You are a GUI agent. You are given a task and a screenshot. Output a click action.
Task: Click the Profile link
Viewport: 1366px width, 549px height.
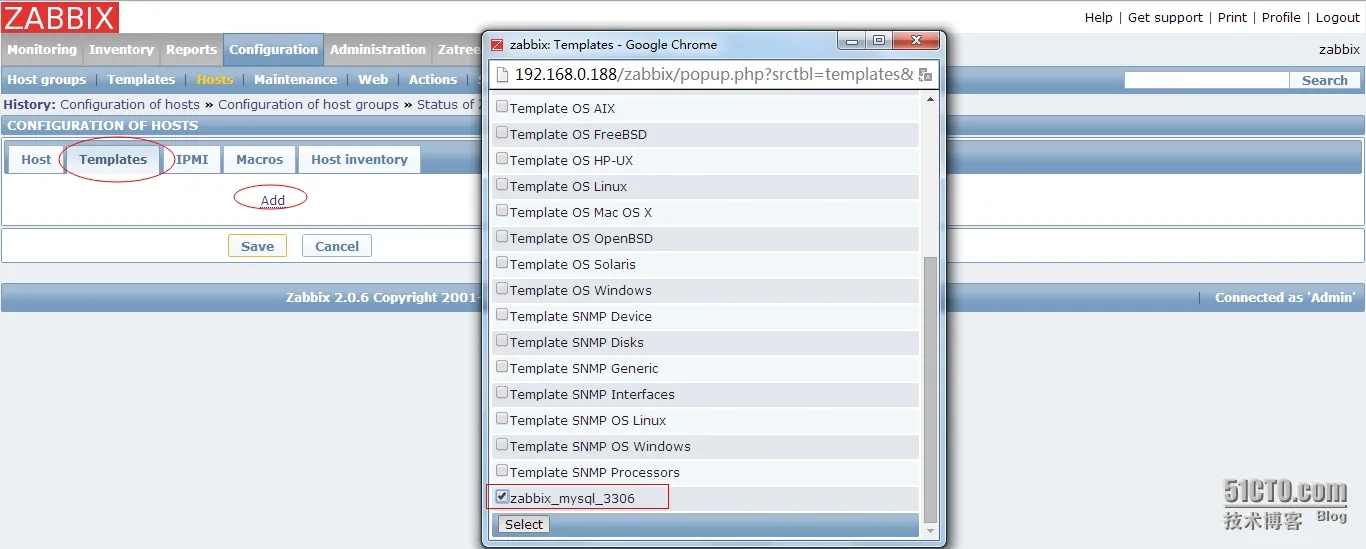pos(1281,17)
